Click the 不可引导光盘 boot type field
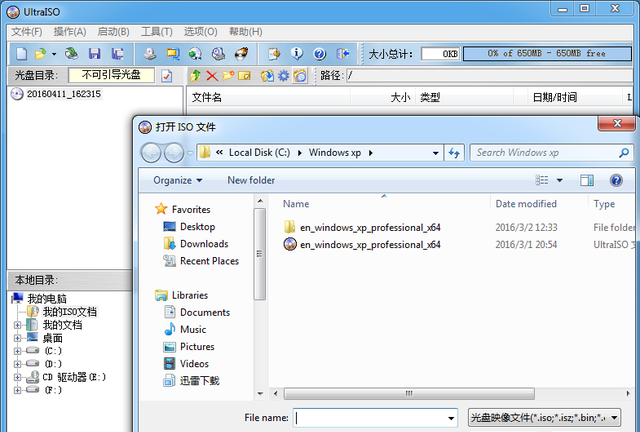 click(111, 75)
